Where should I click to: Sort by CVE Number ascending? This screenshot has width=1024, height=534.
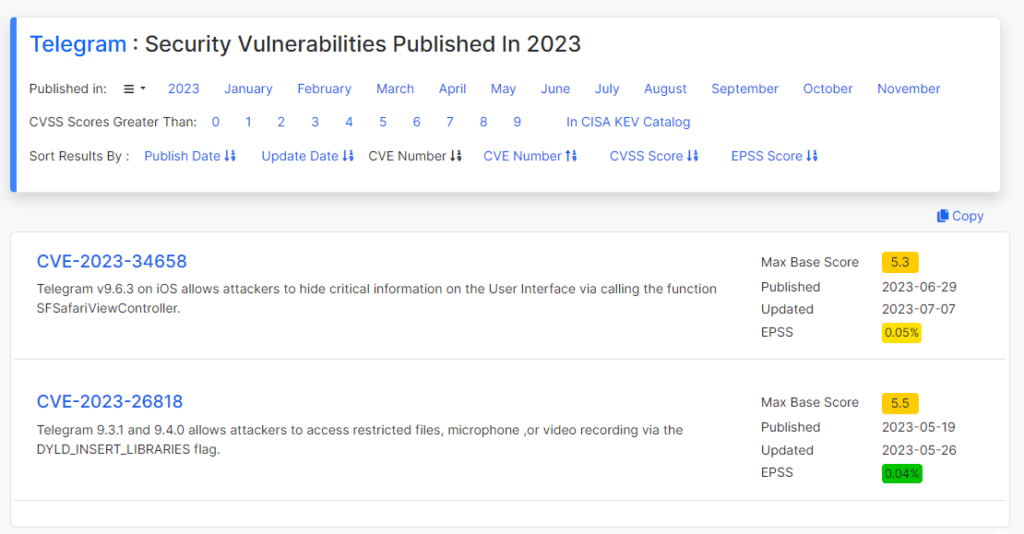pos(530,156)
